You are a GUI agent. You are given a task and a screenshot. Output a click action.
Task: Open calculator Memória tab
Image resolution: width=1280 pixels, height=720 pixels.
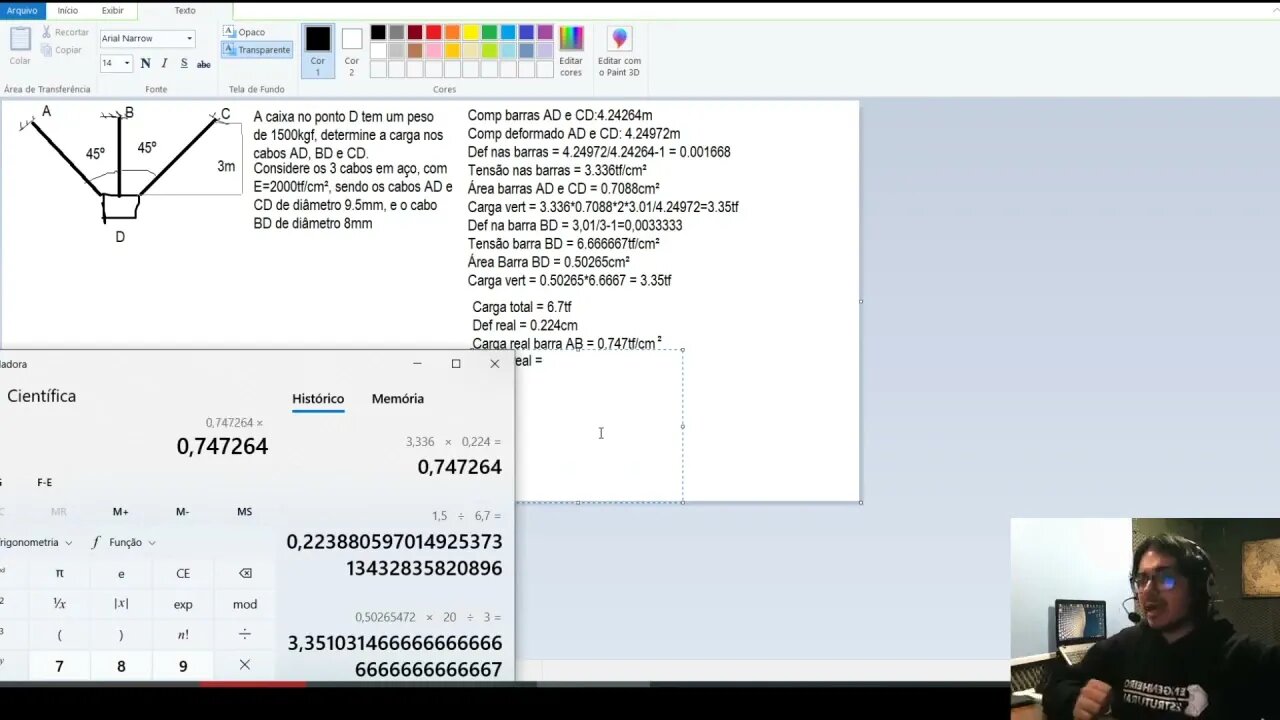point(398,398)
